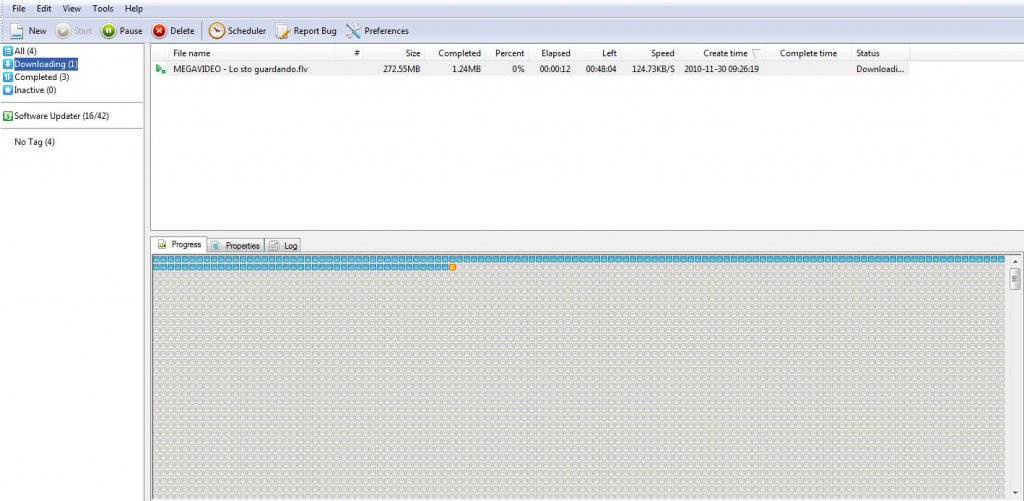Click the green downloading status icon beside MEGAVIDEO
Image resolution: width=1024 pixels, height=501 pixels.
tap(160, 69)
